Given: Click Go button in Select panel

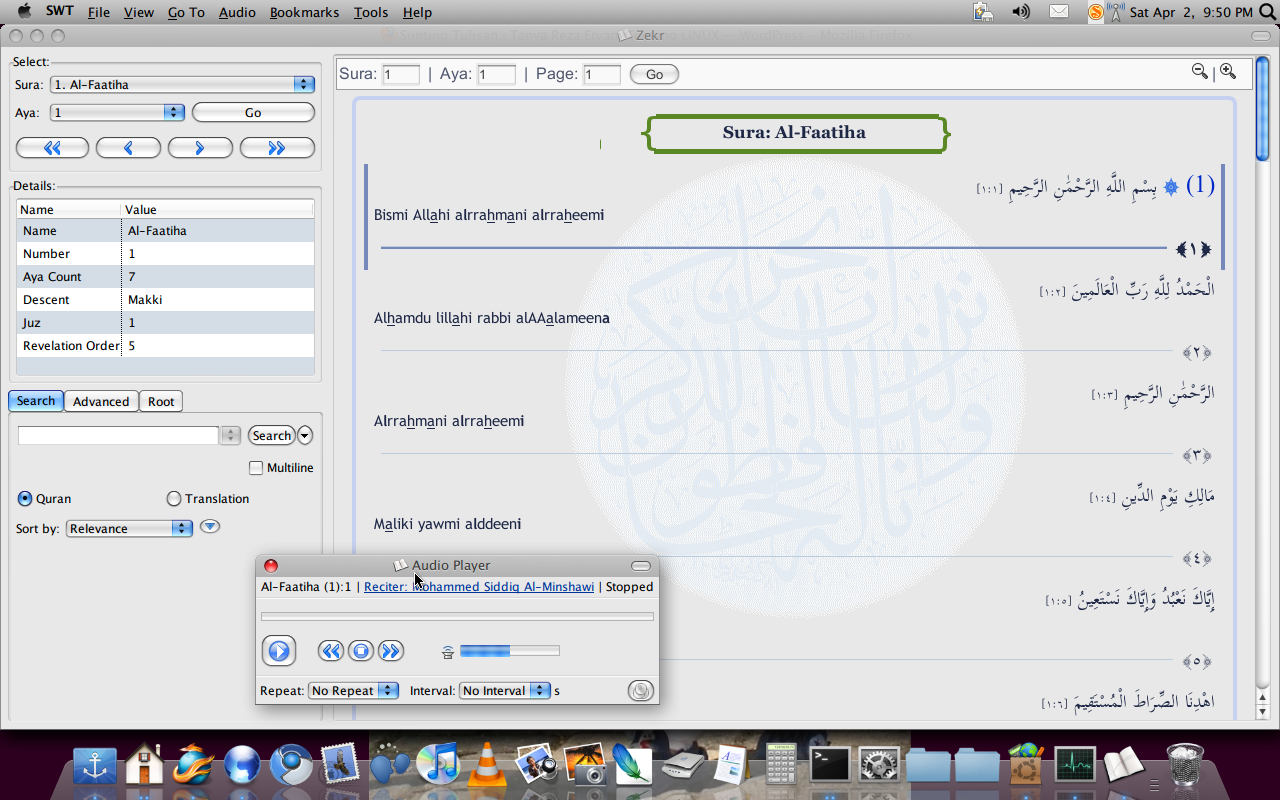Looking at the screenshot, I should [x=253, y=113].
